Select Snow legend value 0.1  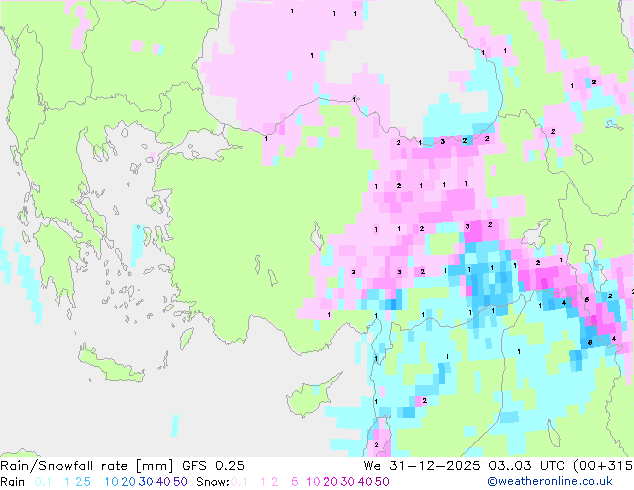(239, 482)
